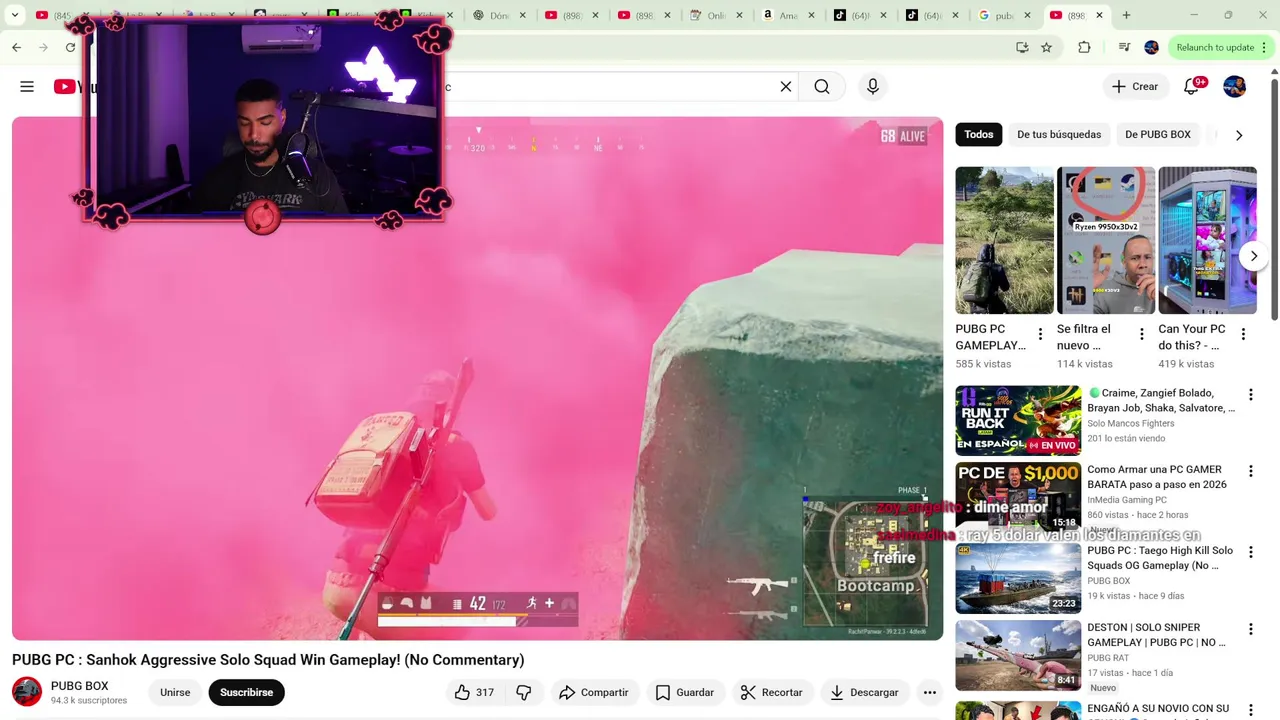Show next filter chips with right arrow

1239,135
